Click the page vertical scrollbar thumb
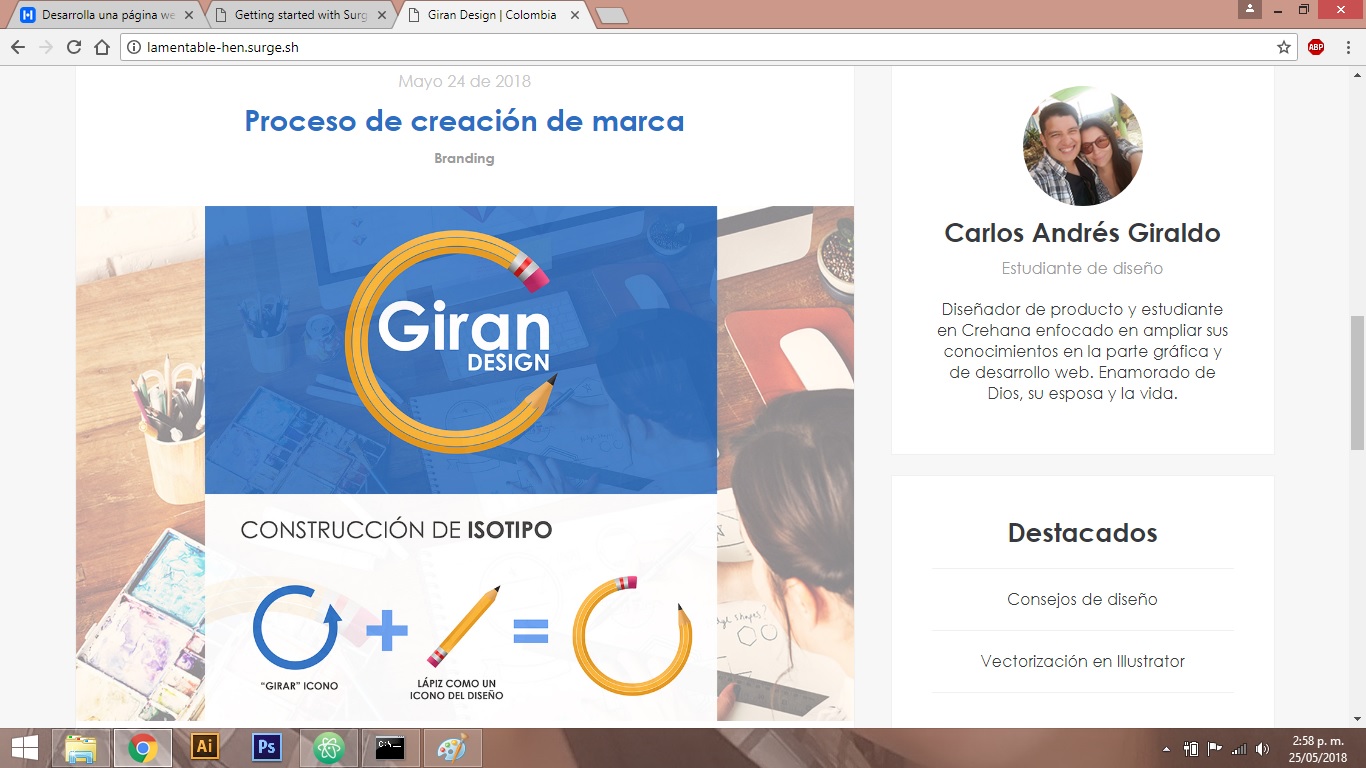This screenshot has height=768, width=1366. [1357, 383]
